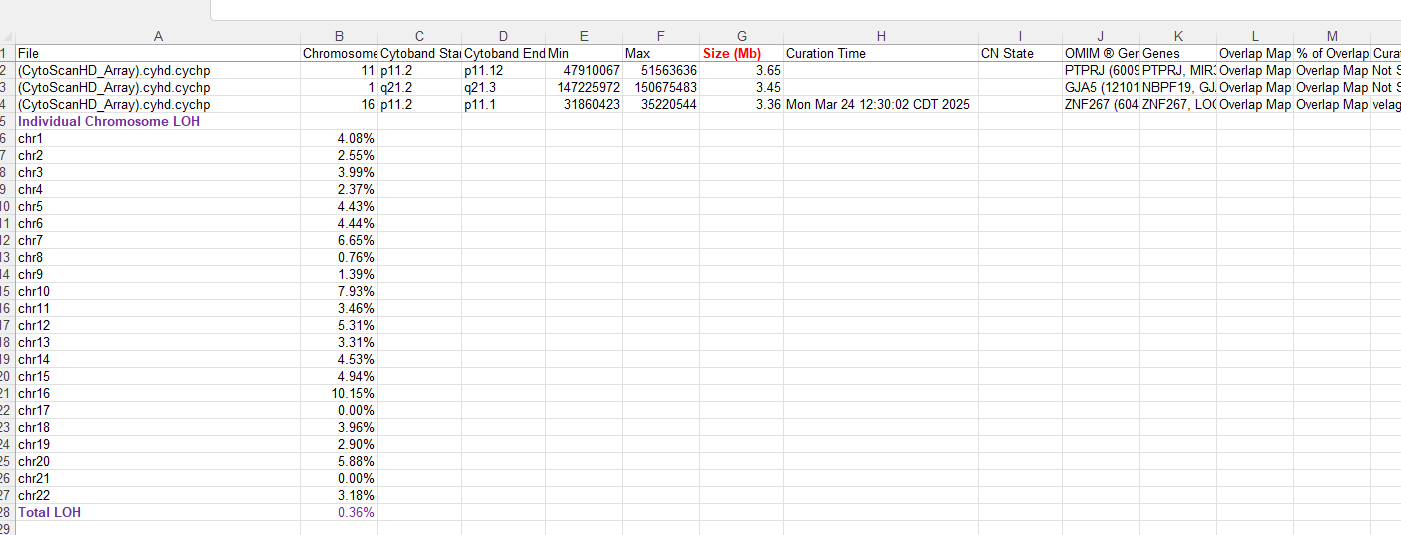
Task: Select the Total LOH value 0.36%
Action: tap(339, 512)
